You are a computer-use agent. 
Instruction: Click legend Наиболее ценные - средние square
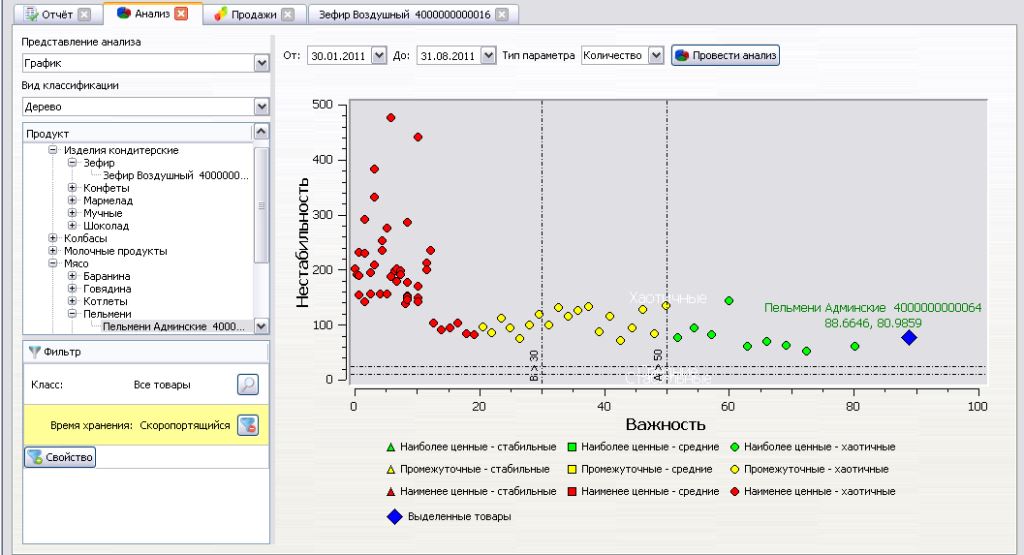coord(571,447)
